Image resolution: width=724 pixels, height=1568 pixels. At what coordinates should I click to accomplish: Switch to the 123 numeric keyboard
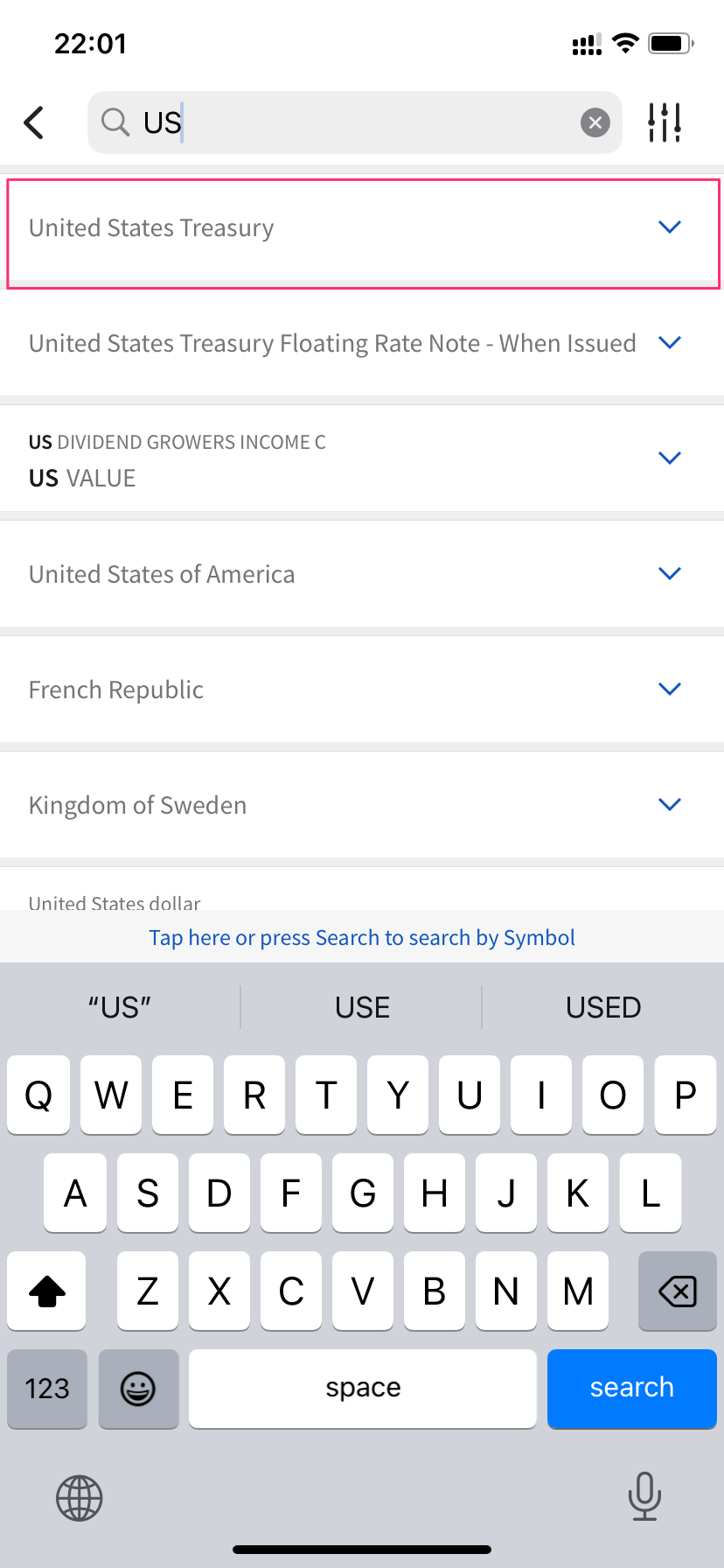click(x=47, y=1389)
